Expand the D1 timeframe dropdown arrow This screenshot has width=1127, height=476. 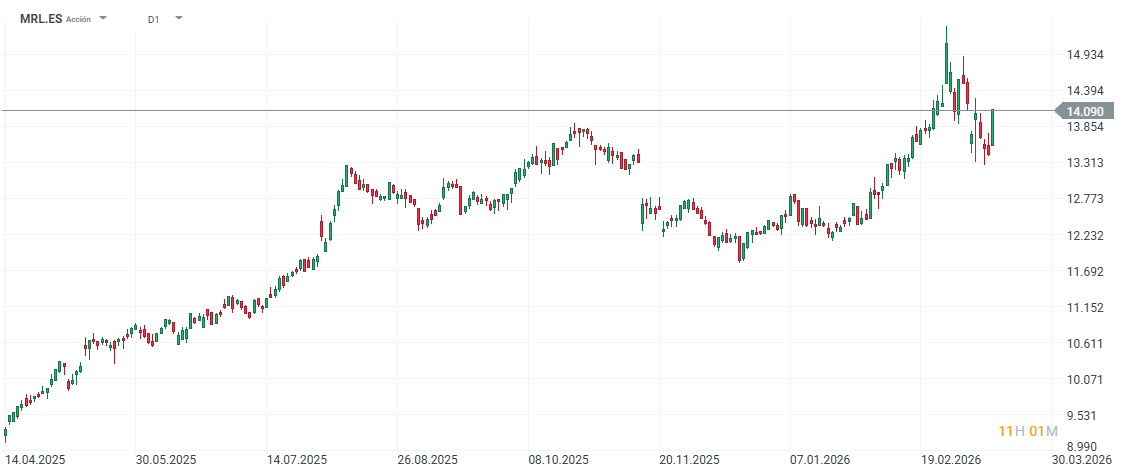178,19
